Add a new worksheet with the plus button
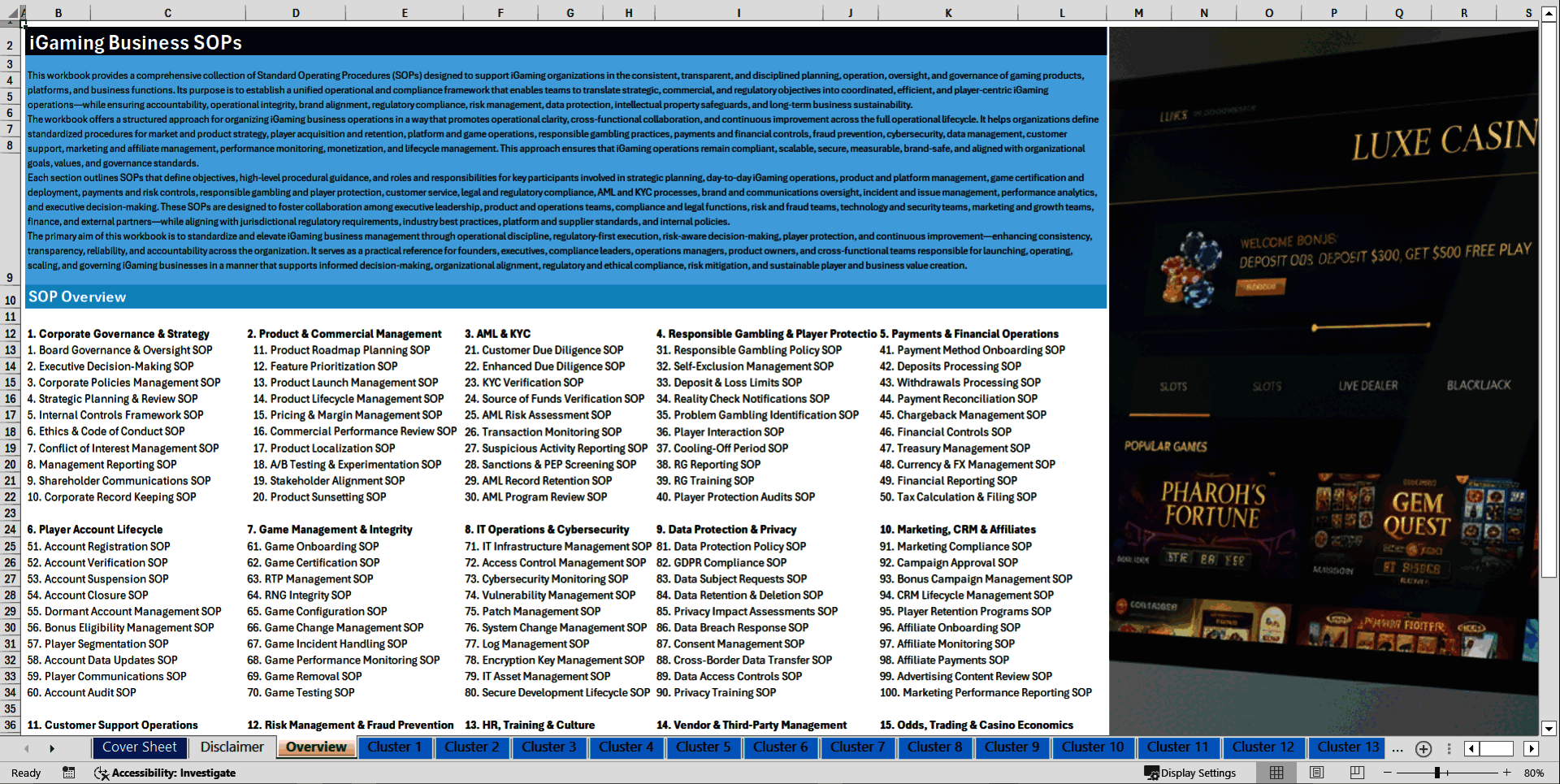 (1423, 748)
